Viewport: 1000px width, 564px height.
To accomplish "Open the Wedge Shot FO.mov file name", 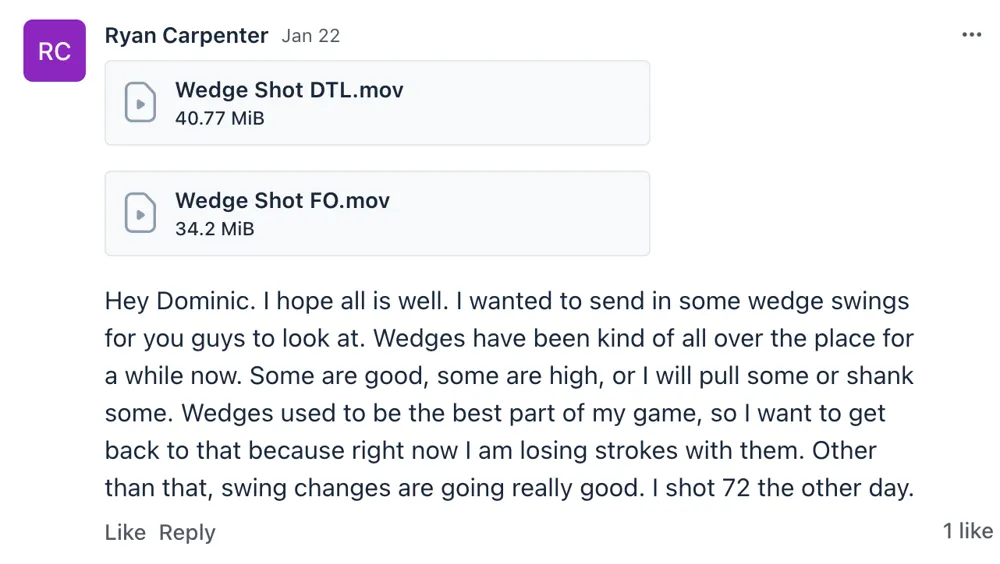I will (282, 200).
